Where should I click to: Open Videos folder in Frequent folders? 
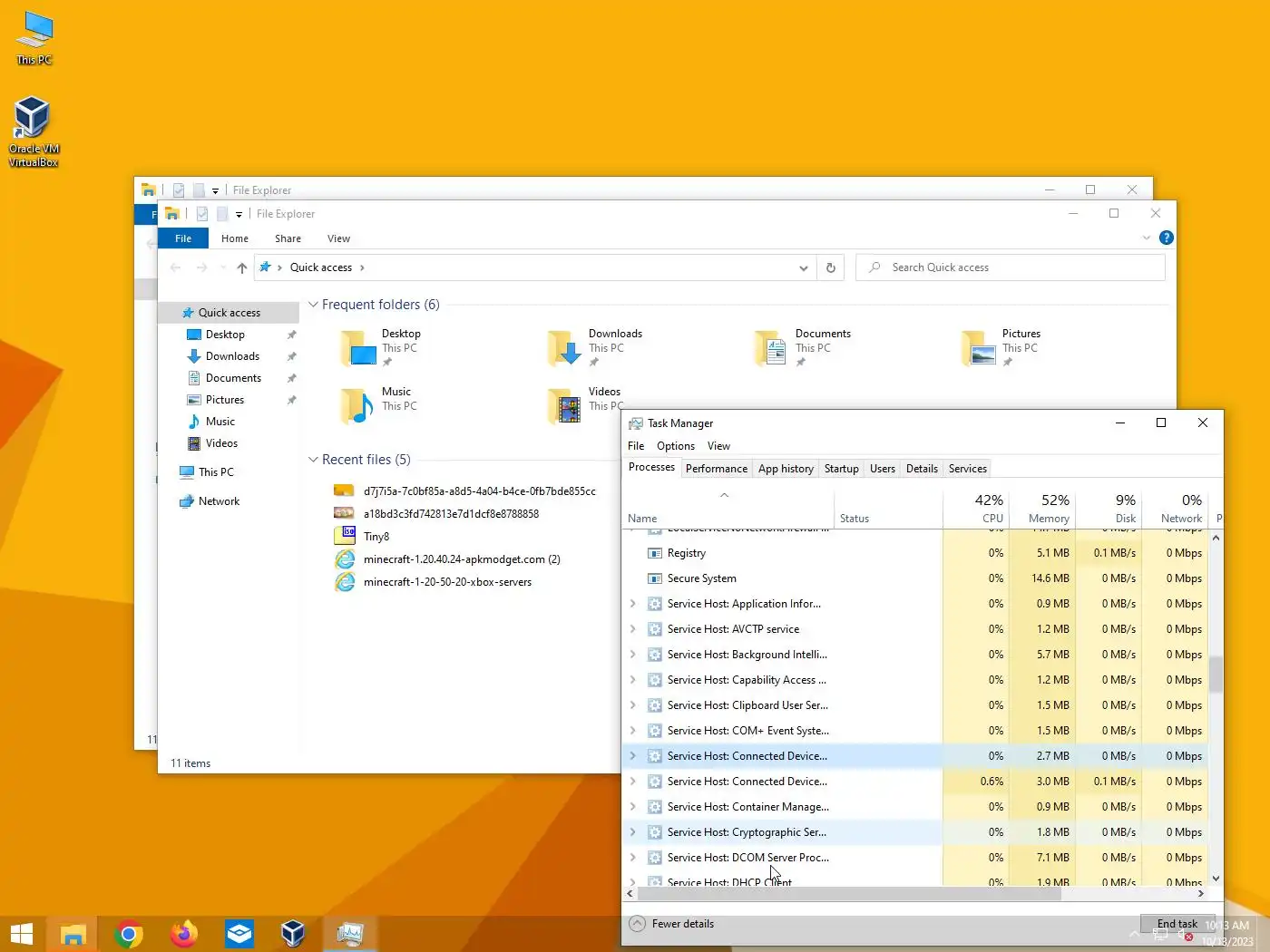(586, 404)
